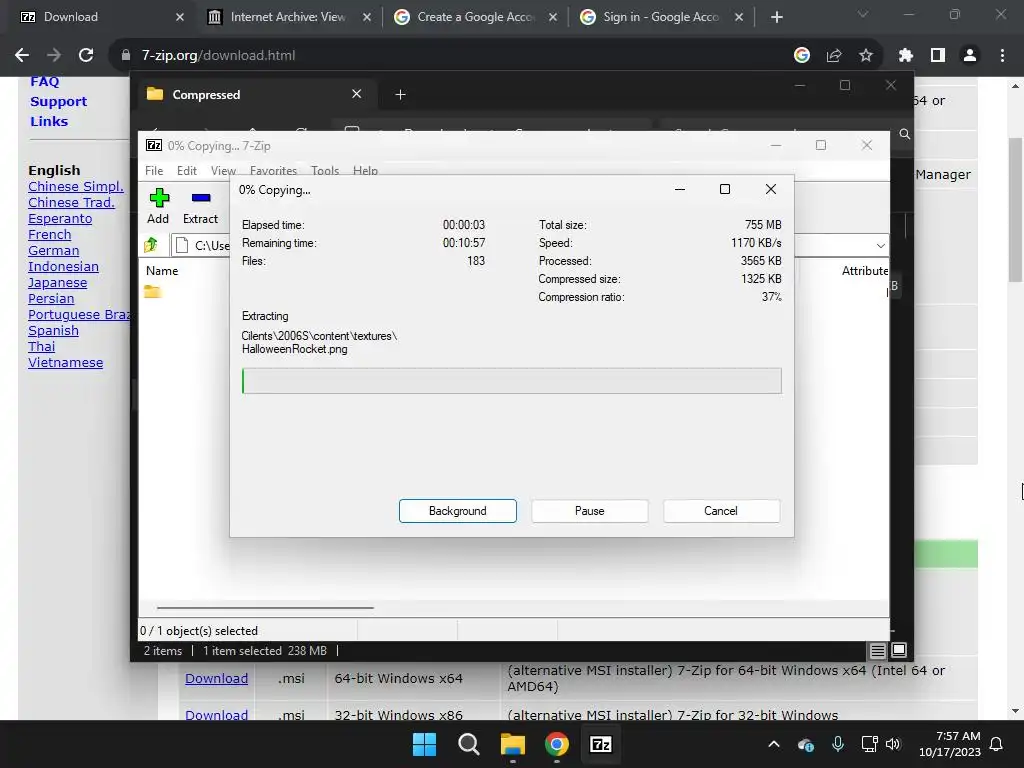This screenshot has height=768, width=1024.
Task: Open the Help menu in 7-Zip
Action: click(x=365, y=170)
